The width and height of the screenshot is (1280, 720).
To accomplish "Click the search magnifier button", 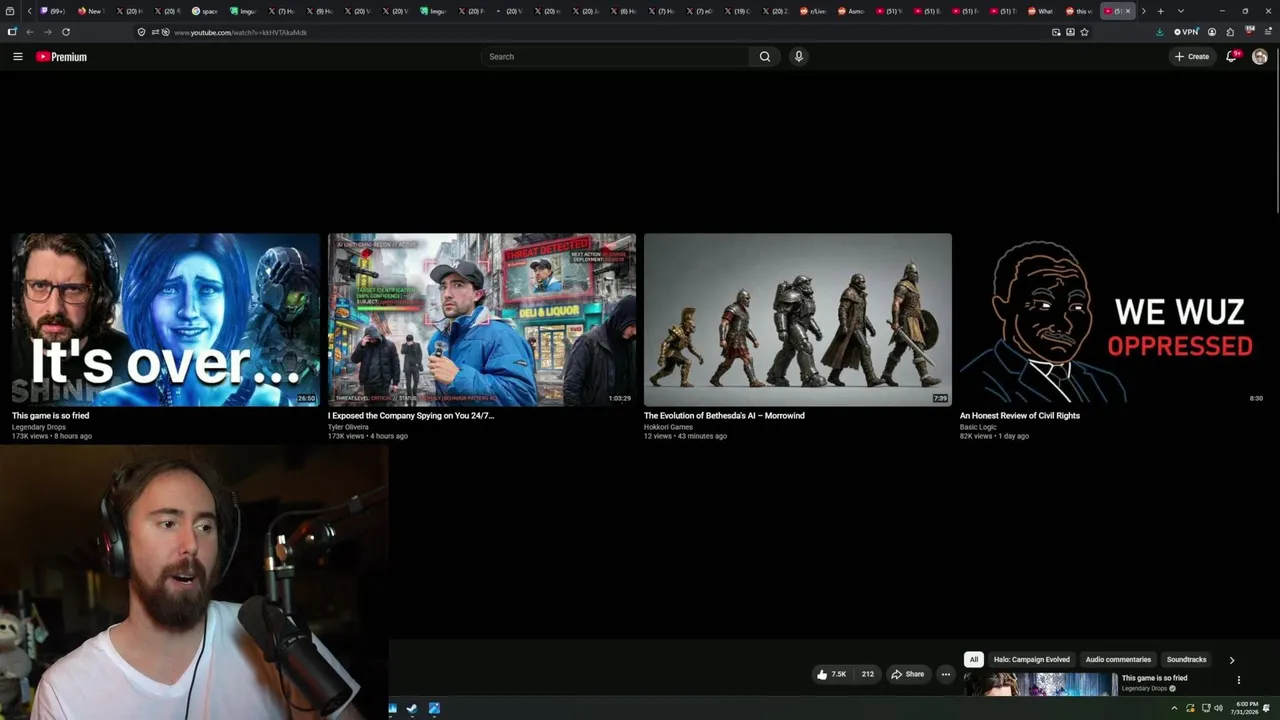I will (x=765, y=57).
